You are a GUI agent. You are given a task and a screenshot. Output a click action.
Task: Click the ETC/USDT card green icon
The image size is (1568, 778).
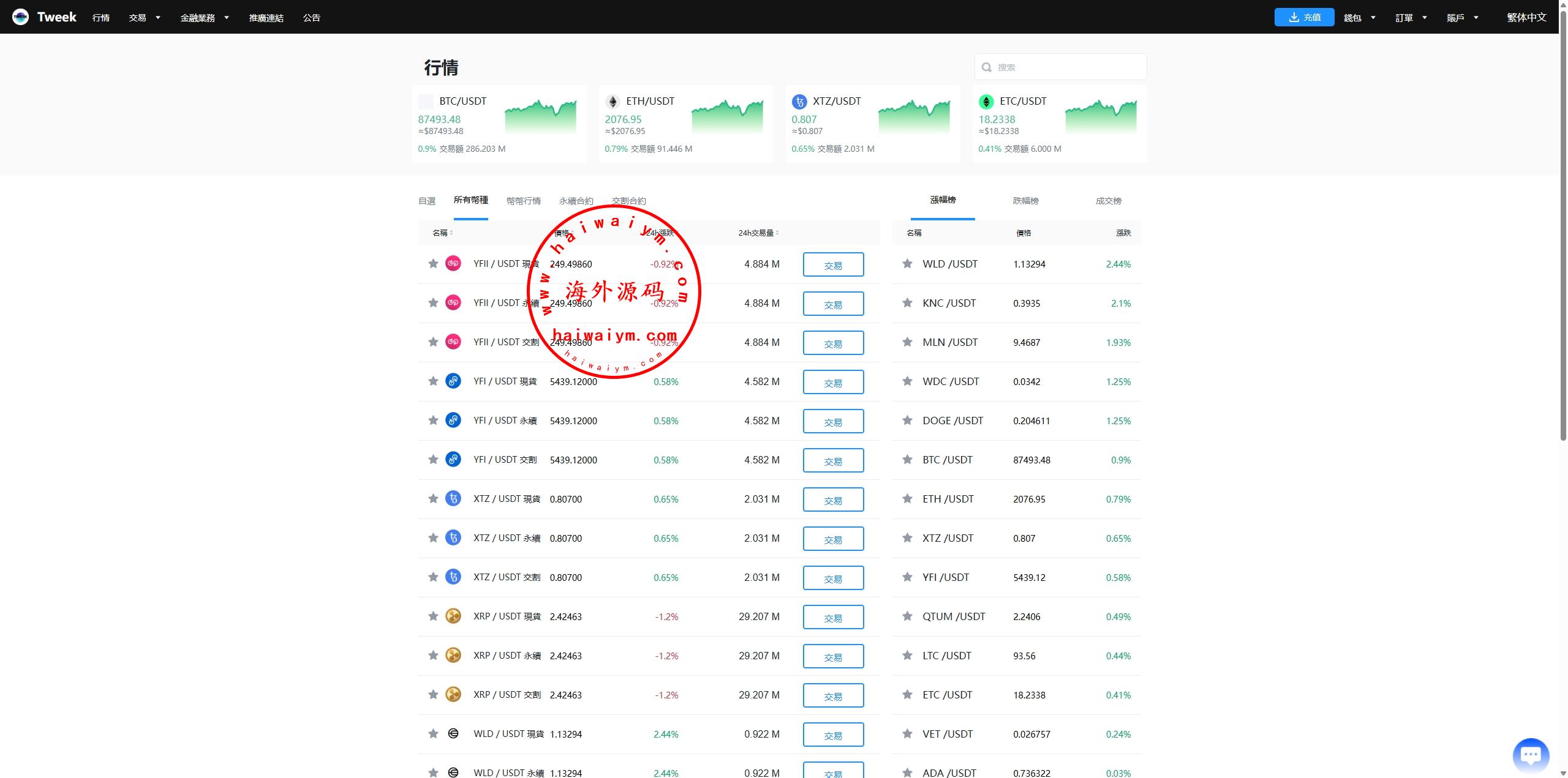(x=986, y=102)
